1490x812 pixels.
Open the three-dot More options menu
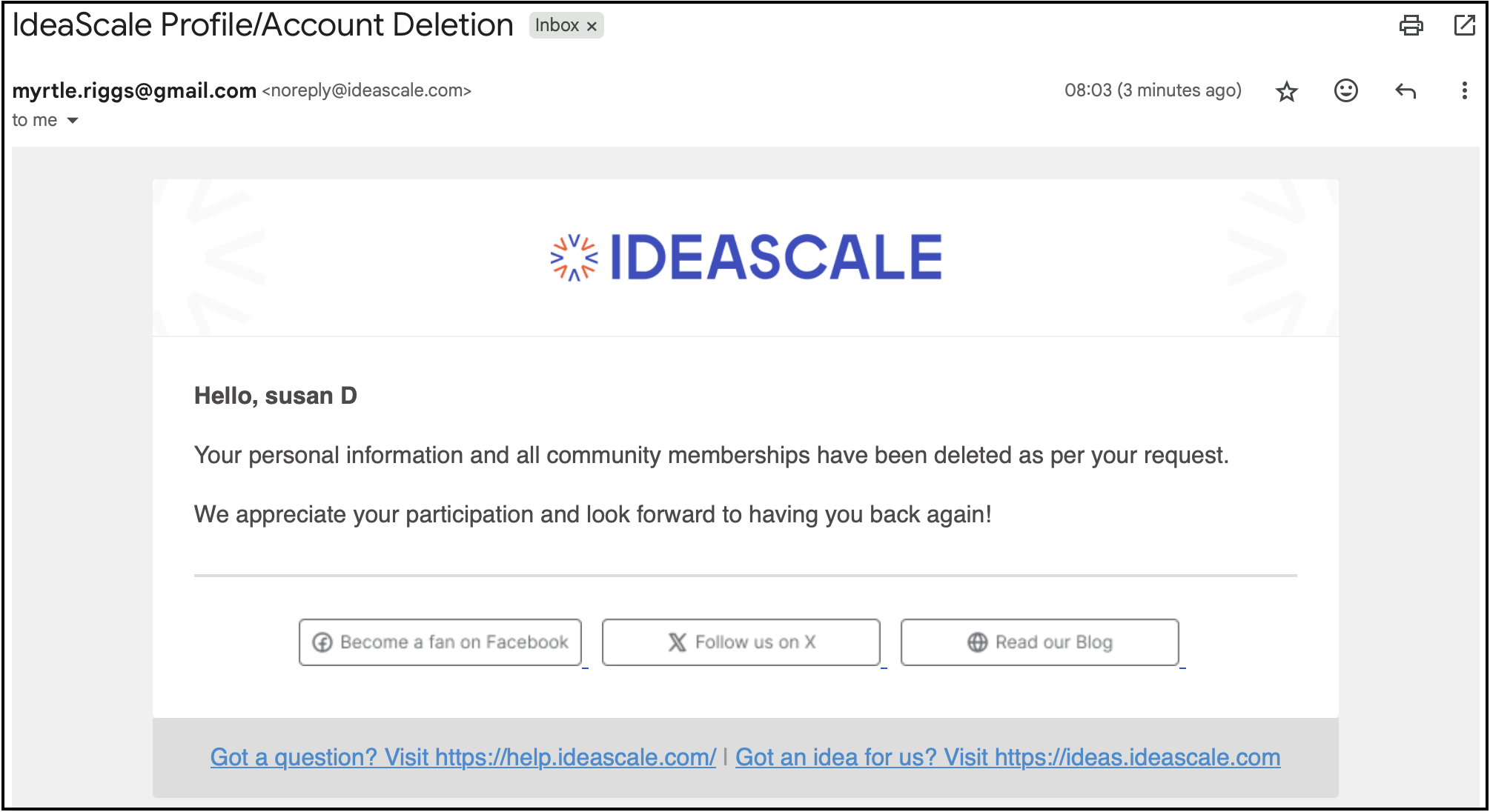(1464, 90)
